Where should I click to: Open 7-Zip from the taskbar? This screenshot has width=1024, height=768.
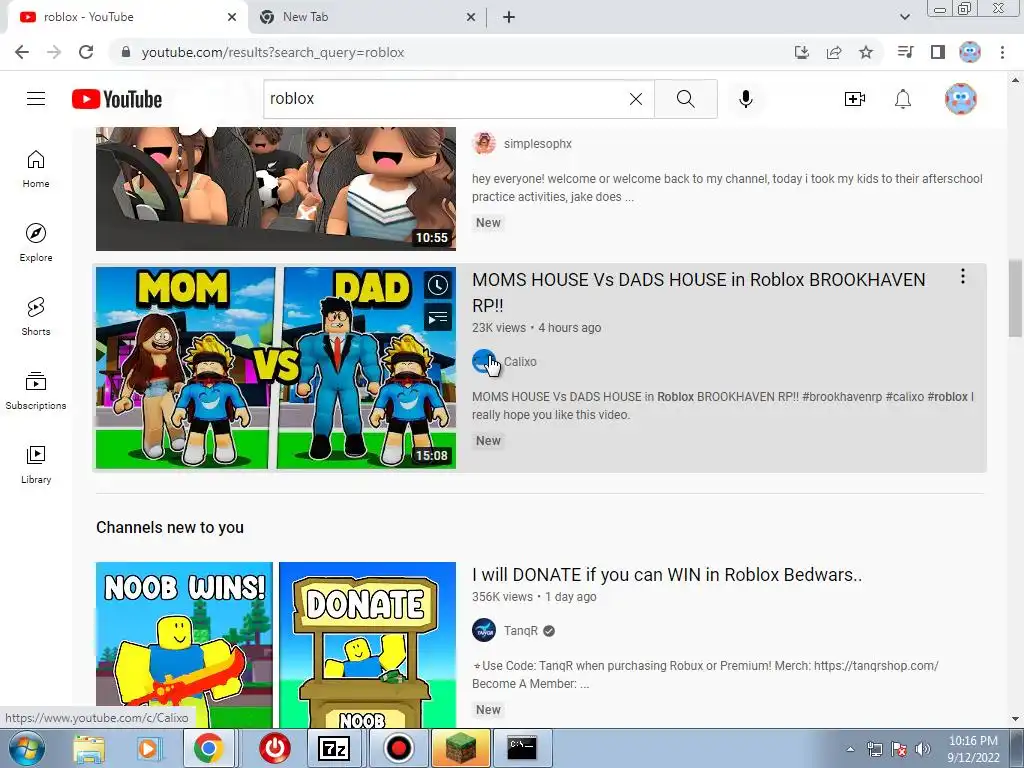(334, 748)
